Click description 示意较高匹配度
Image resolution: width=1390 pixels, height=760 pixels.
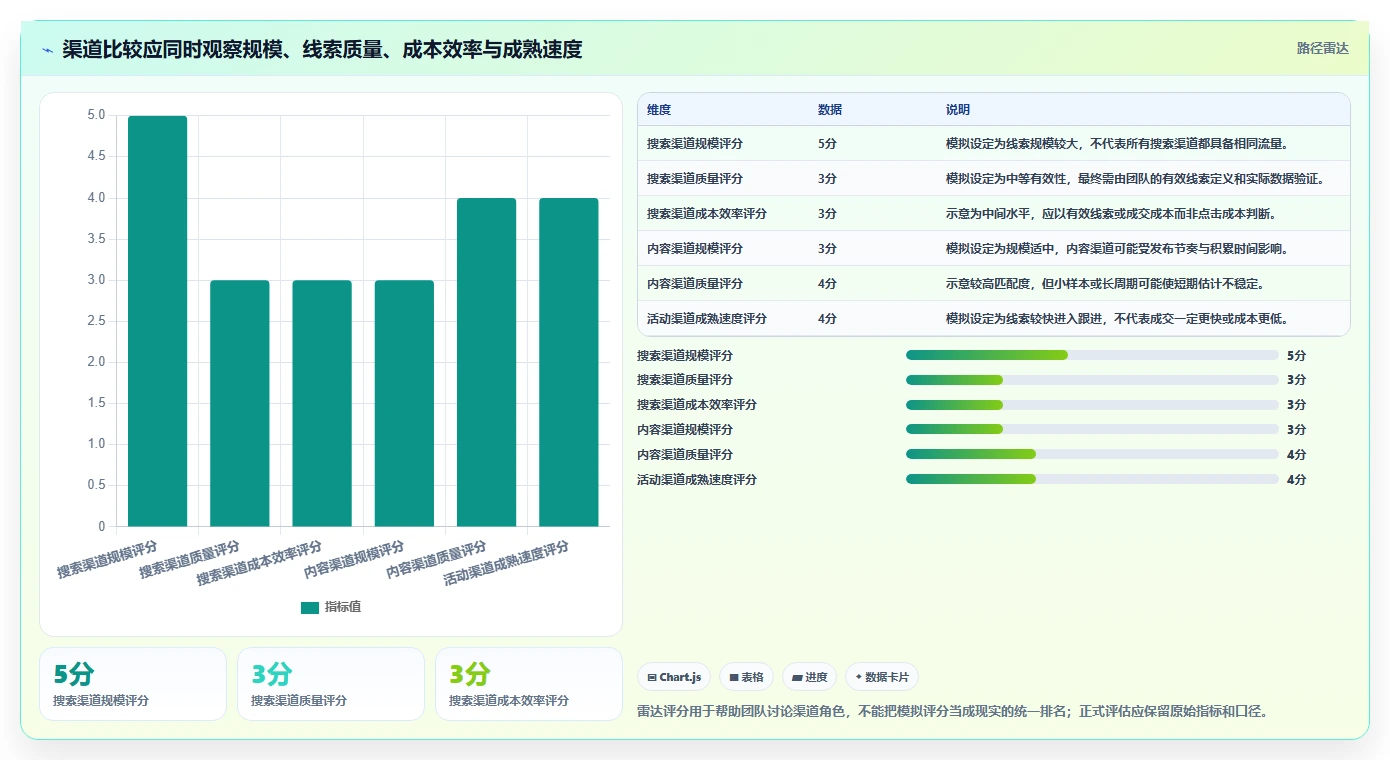pos(1106,283)
